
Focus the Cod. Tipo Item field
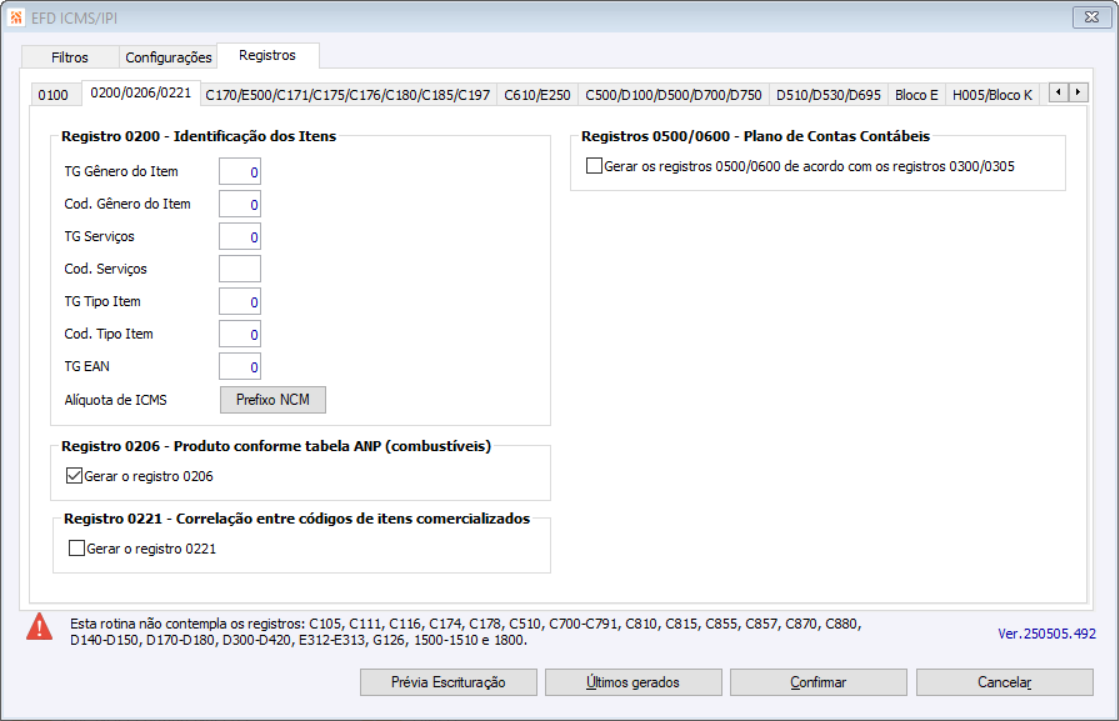coord(240,334)
